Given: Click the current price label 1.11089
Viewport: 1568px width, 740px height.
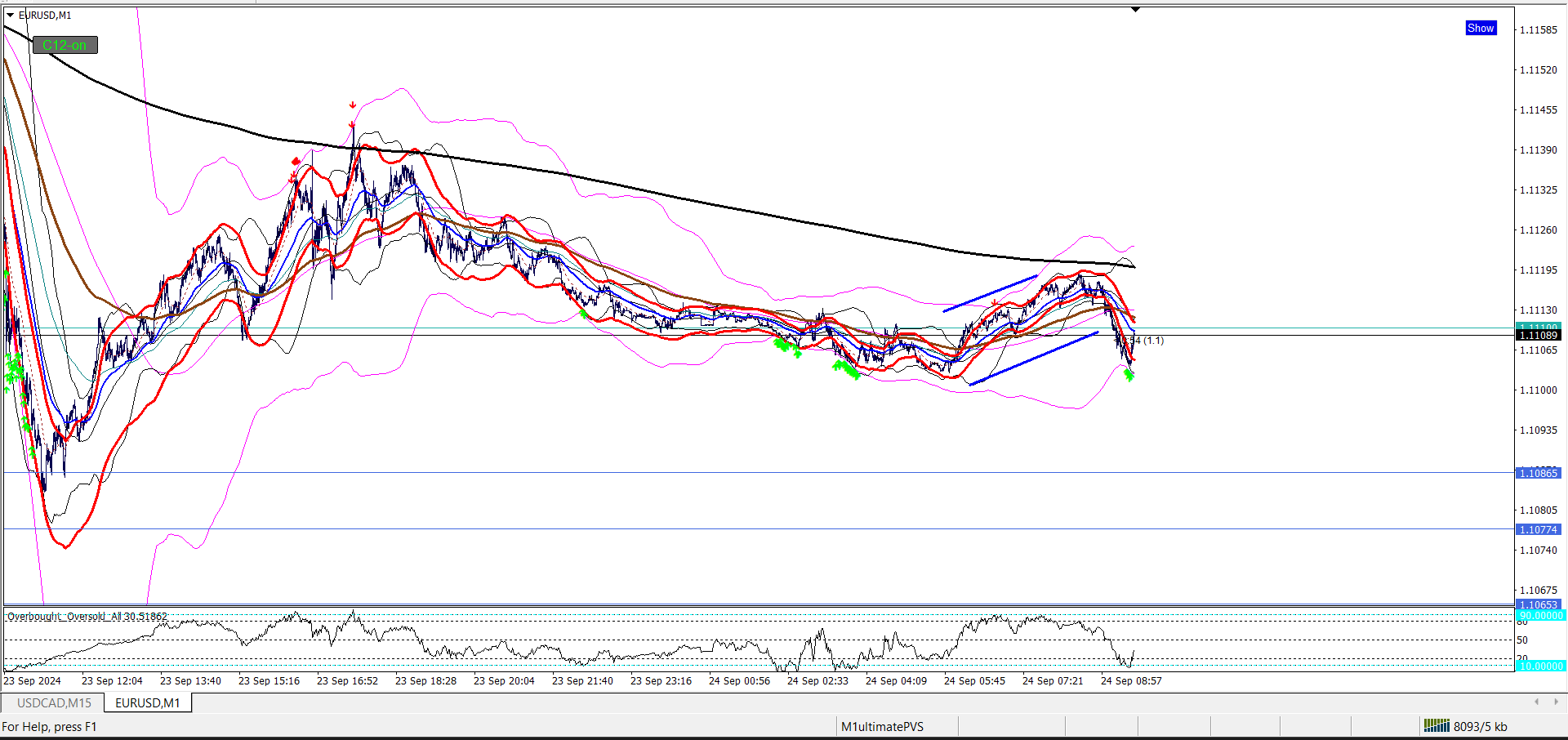Looking at the screenshot, I should [1539, 335].
